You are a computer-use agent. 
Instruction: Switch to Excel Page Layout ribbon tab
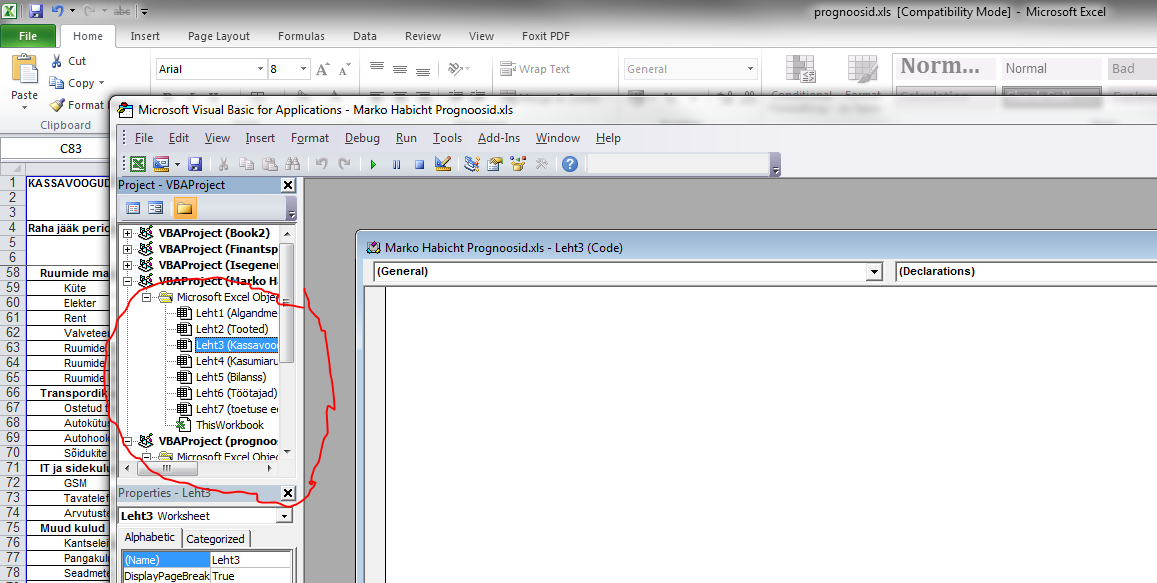218,36
